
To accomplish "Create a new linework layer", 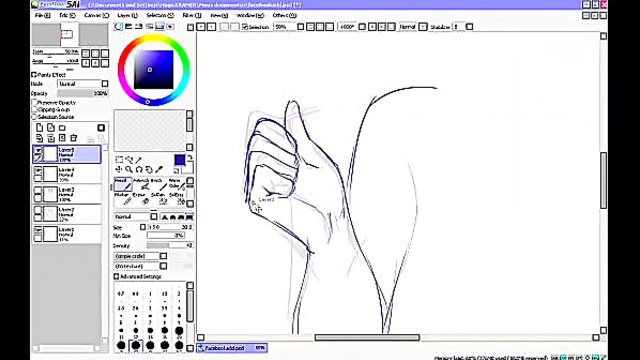I will tap(51, 128).
